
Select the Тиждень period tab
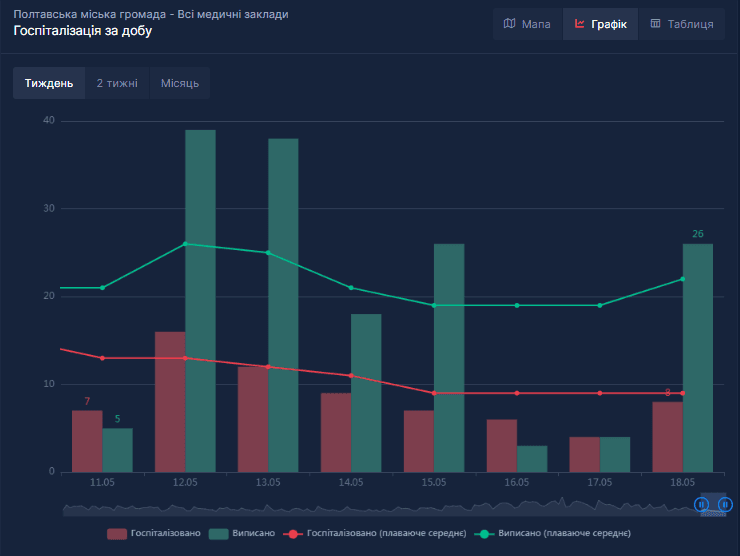(x=49, y=83)
